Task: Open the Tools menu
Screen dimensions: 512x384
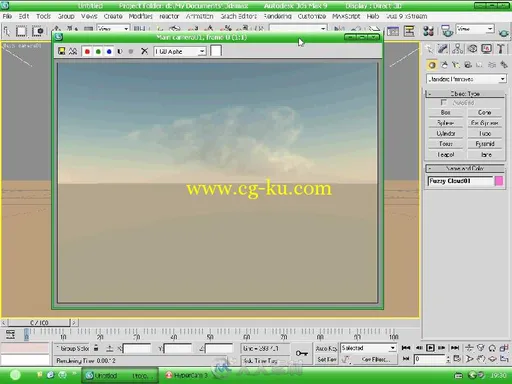Action: click(x=43, y=16)
